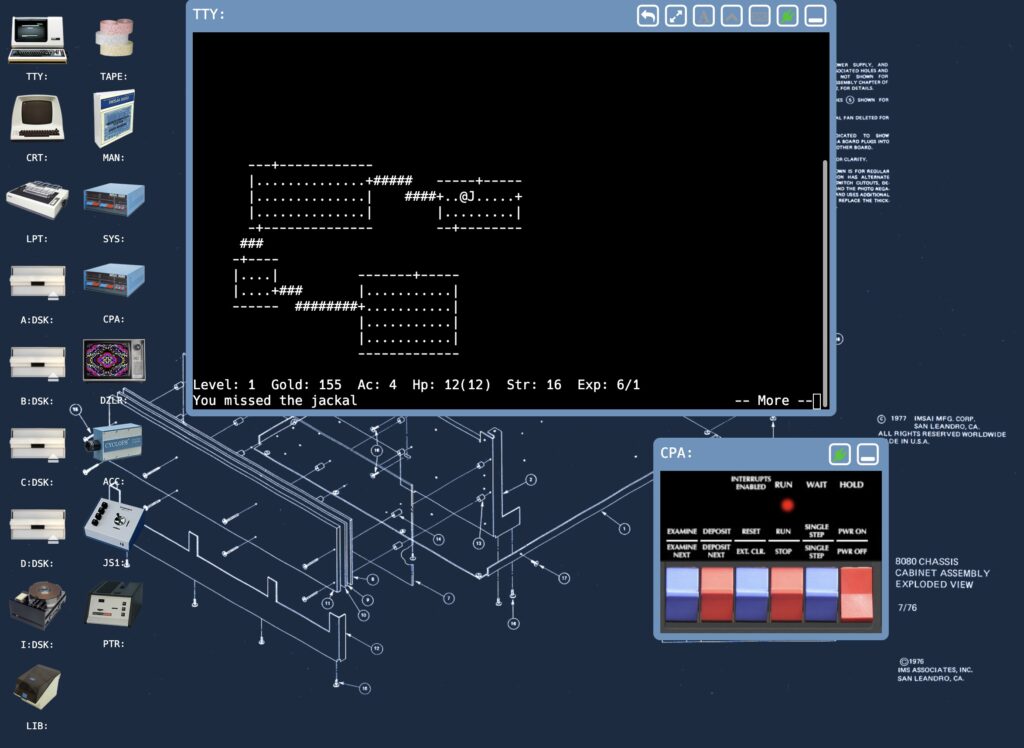Open the TTY: teletype device icon

click(37, 41)
